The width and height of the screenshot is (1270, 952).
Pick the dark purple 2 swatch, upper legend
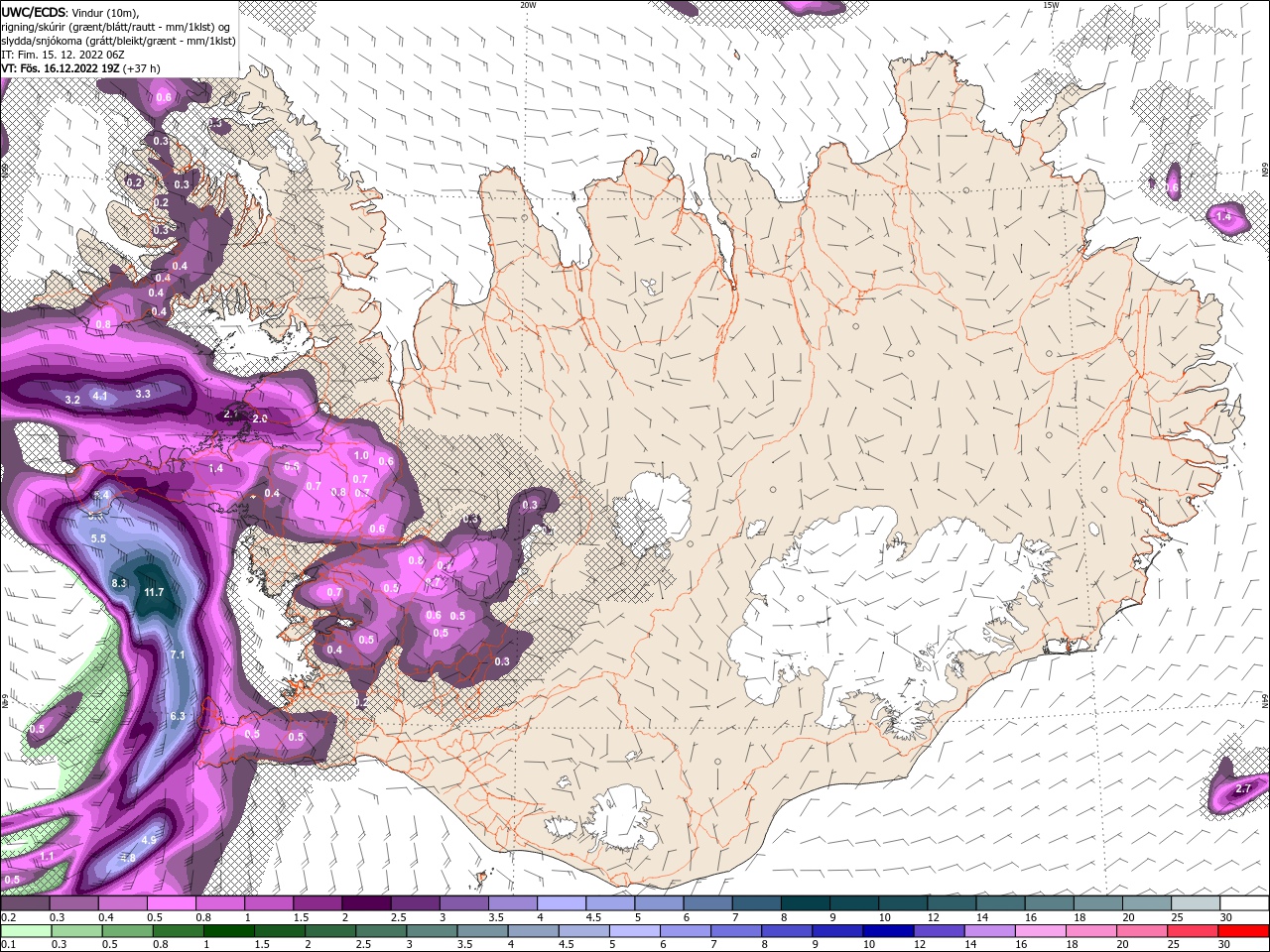point(366,903)
